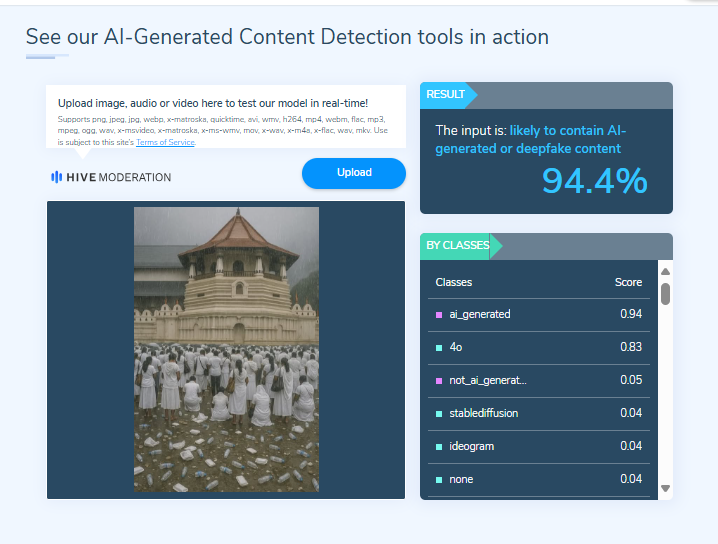This screenshot has height=544, width=718.
Task: Click the page heading about Content Detection tools
Action: (287, 37)
